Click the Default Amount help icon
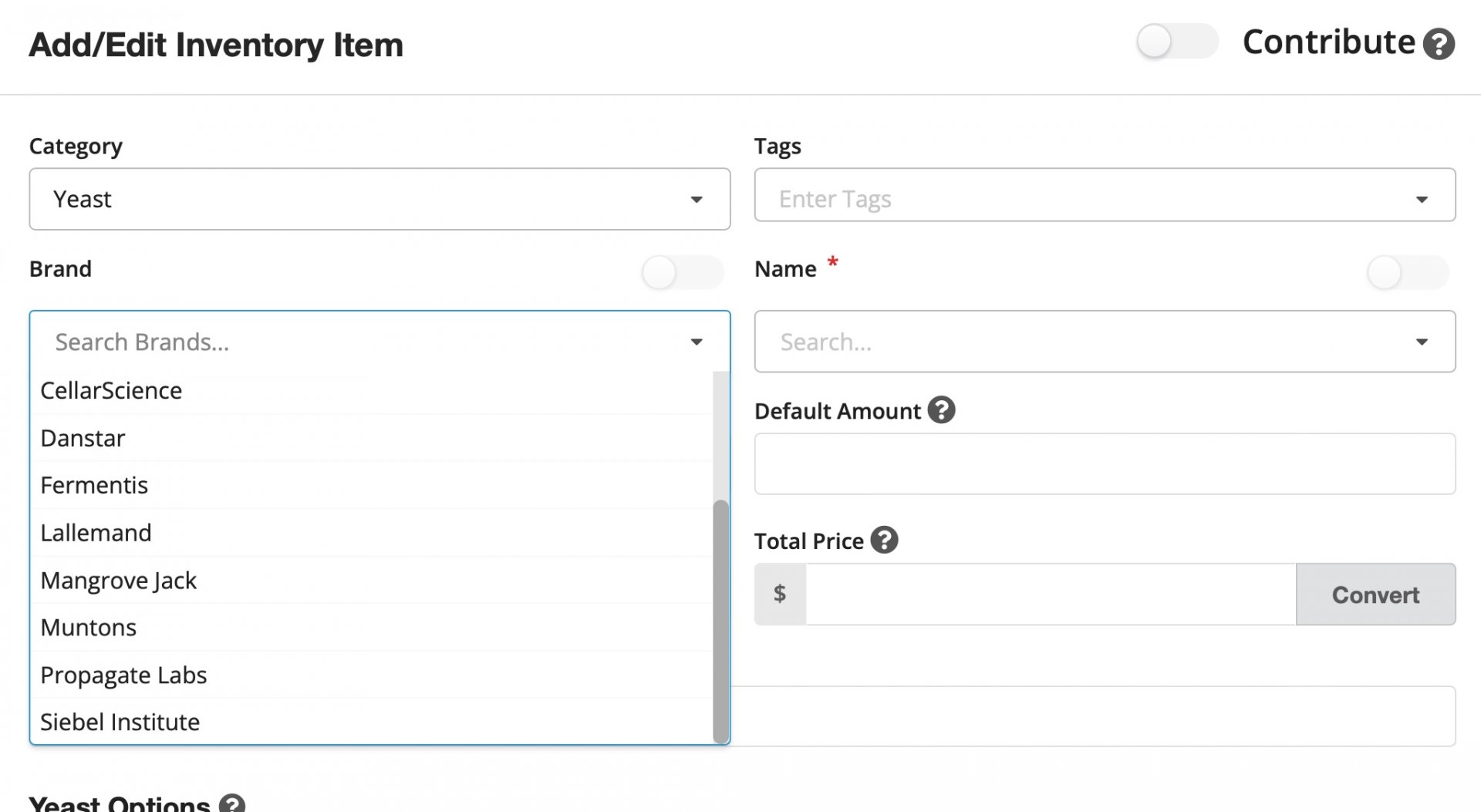Image resolution: width=1481 pixels, height=812 pixels. [x=941, y=410]
